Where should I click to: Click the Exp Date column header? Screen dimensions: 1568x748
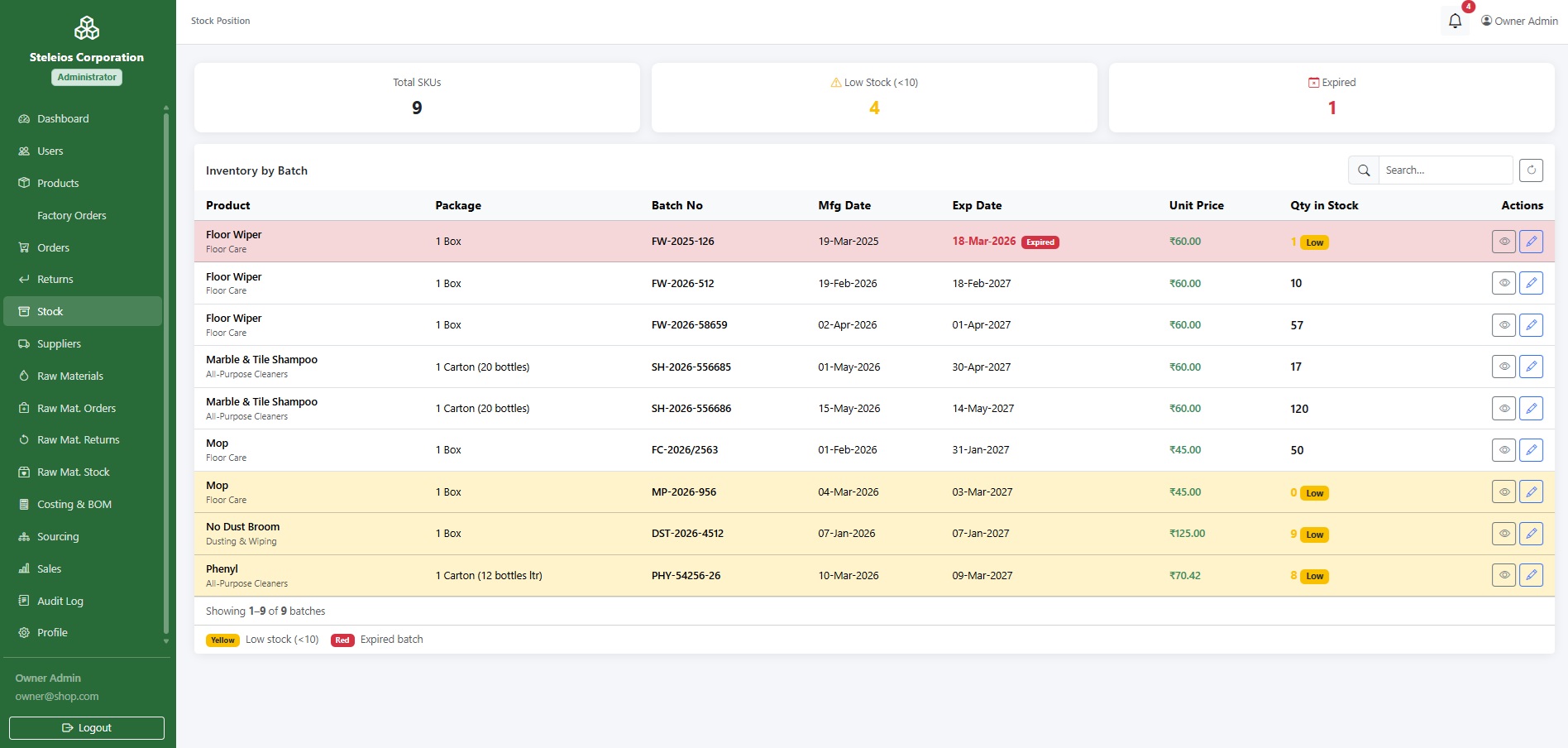point(977,205)
